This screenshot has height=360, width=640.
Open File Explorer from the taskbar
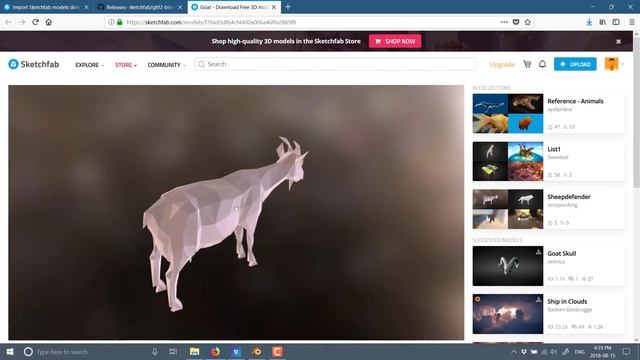pyautogui.click(x=195, y=351)
